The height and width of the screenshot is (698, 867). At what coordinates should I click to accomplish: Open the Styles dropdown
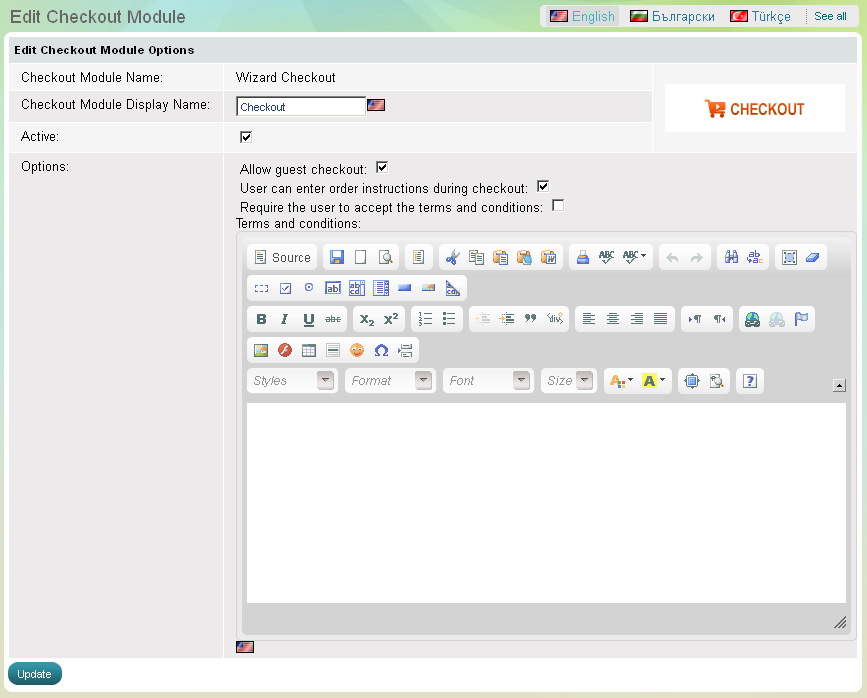pos(292,381)
